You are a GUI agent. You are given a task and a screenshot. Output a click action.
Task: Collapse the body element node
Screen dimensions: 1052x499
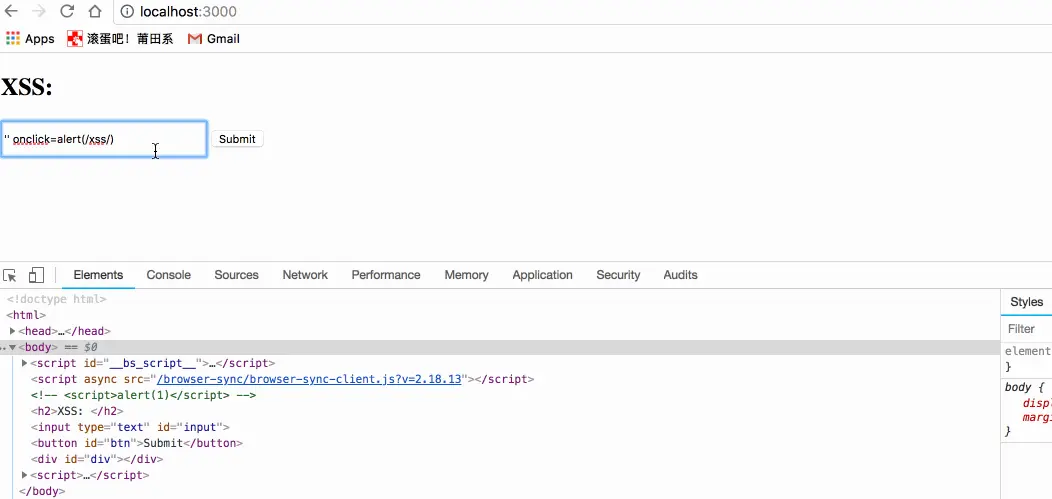point(12,347)
